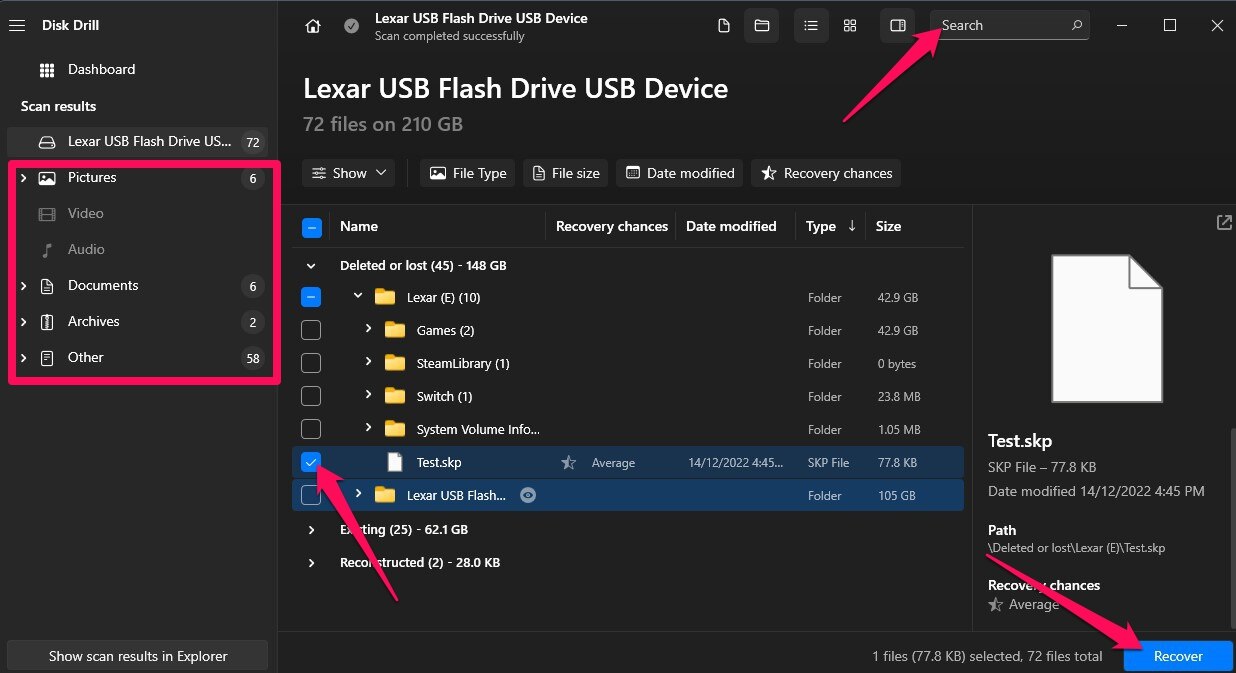Check the Lexar USB Flash folder checkbox
Image resolution: width=1236 pixels, height=673 pixels.
click(311, 495)
